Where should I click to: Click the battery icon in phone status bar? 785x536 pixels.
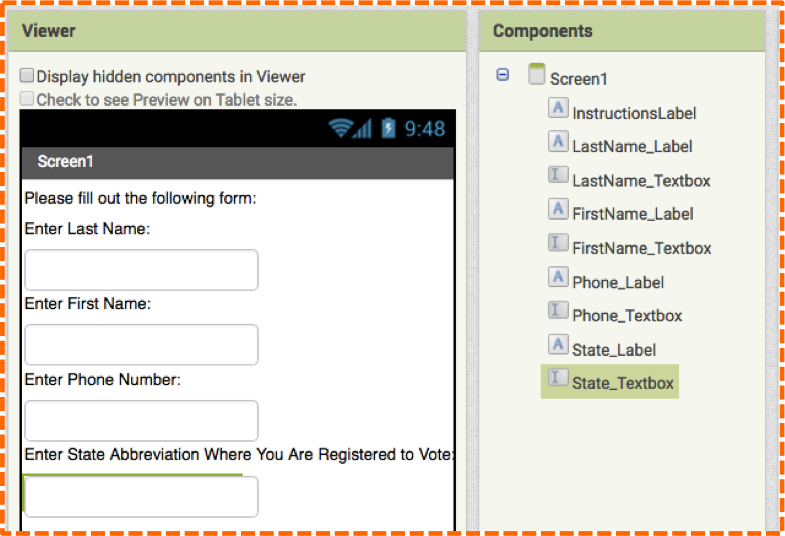click(388, 128)
